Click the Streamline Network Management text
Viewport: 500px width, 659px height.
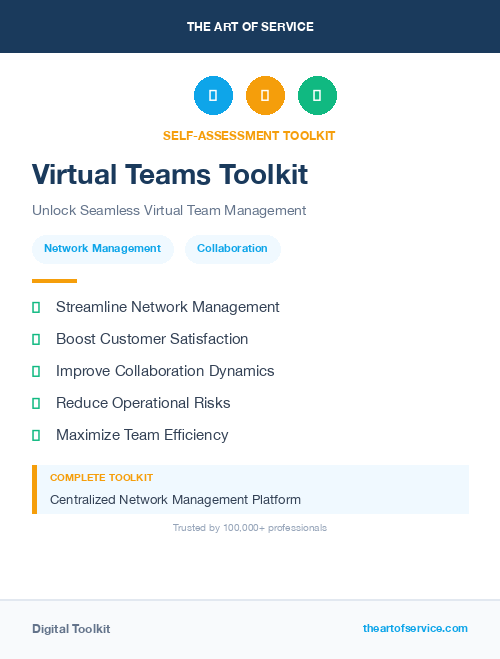pos(168,307)
